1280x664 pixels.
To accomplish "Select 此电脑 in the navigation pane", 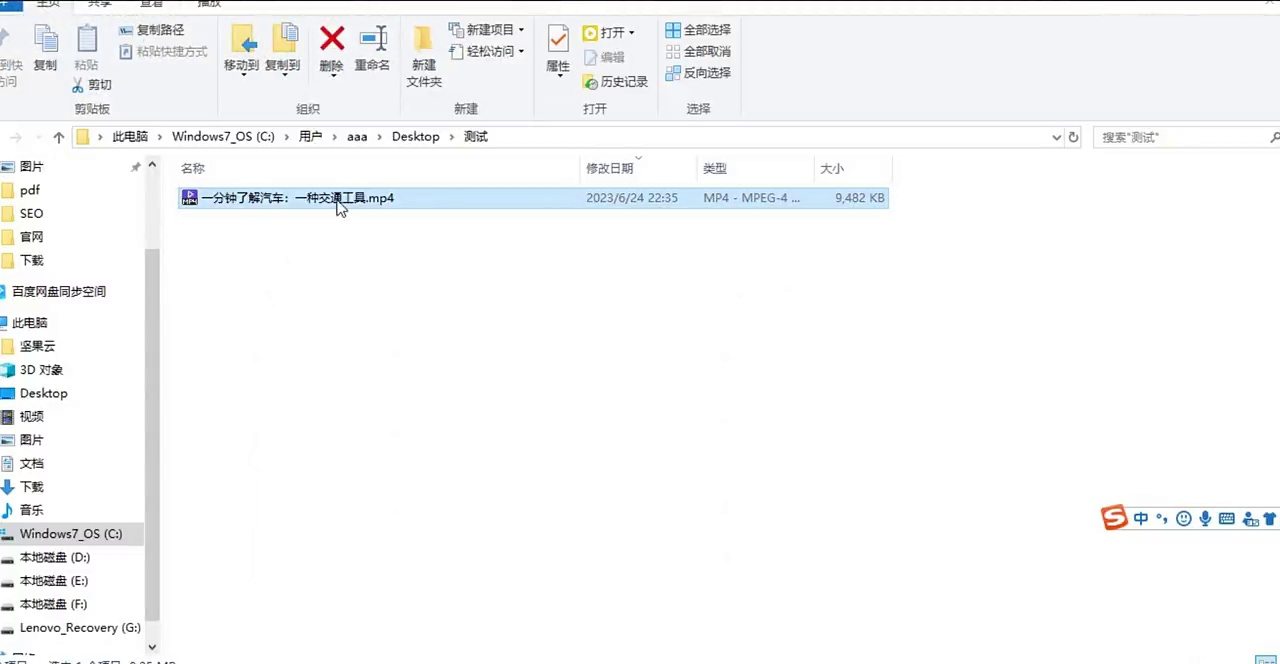I will point(29,323).
